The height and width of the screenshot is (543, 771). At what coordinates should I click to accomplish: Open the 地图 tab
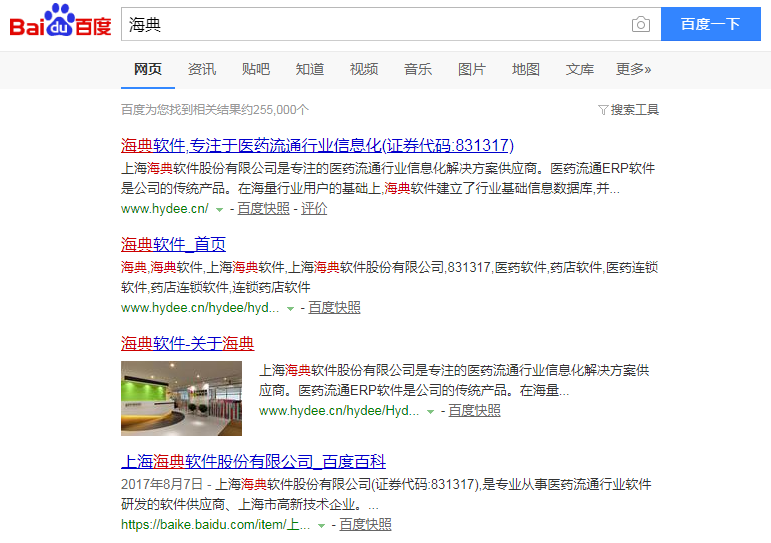526,69
